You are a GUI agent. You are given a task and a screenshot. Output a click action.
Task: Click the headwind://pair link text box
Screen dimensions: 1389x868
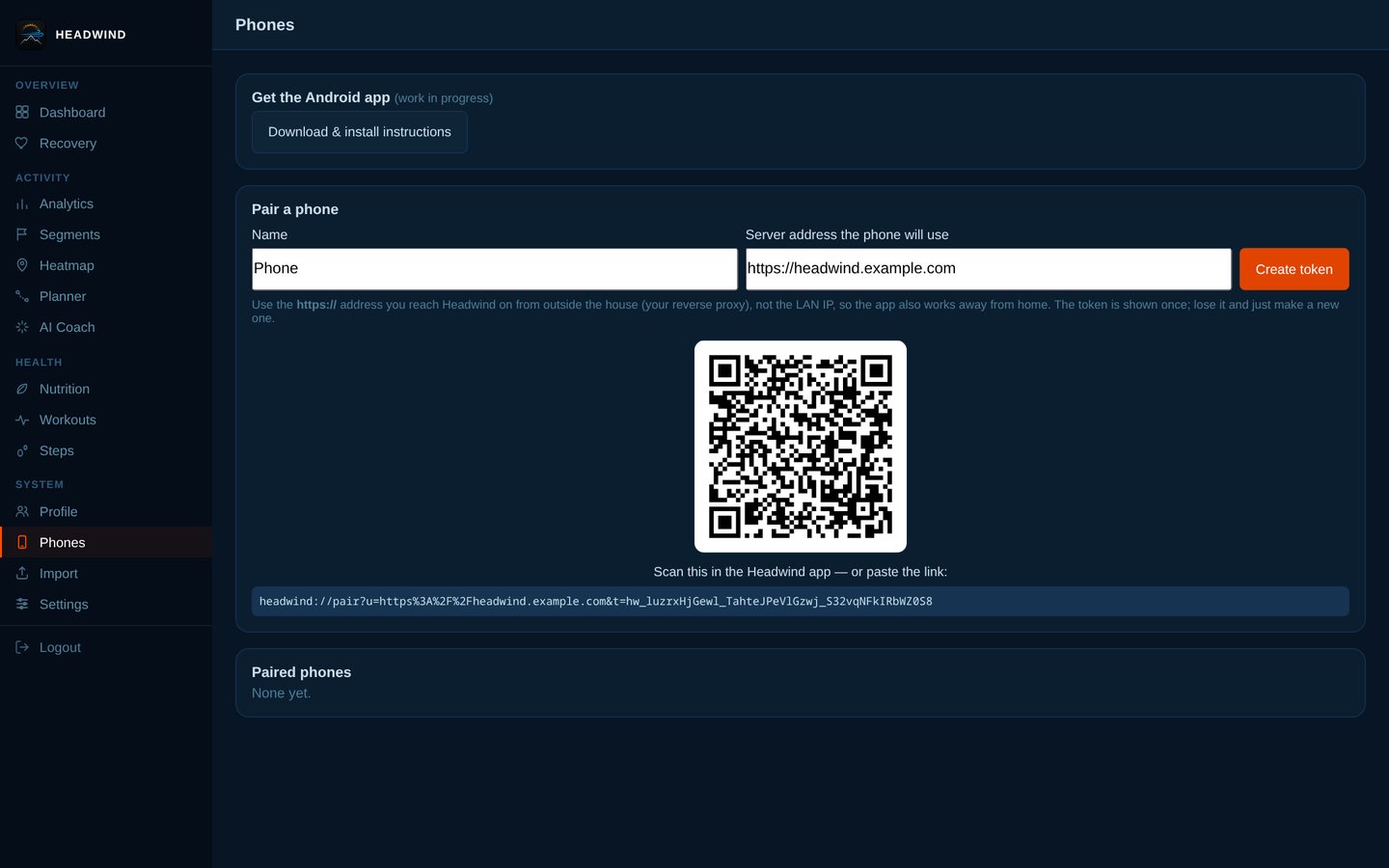pos(801,602)
